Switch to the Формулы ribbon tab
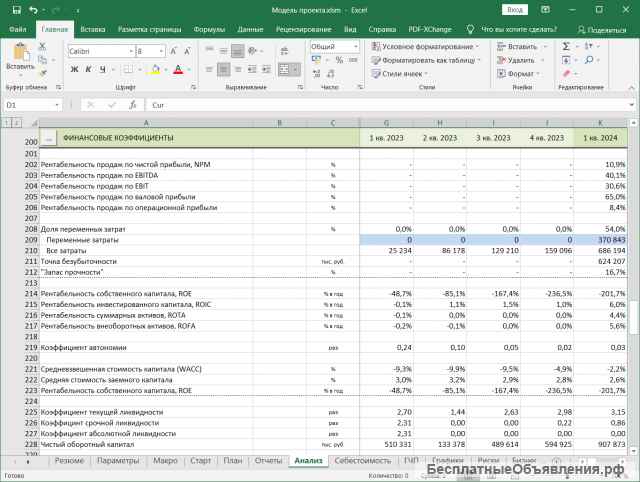This screenshot has height=482, width=640. click(x=209, y=30)
